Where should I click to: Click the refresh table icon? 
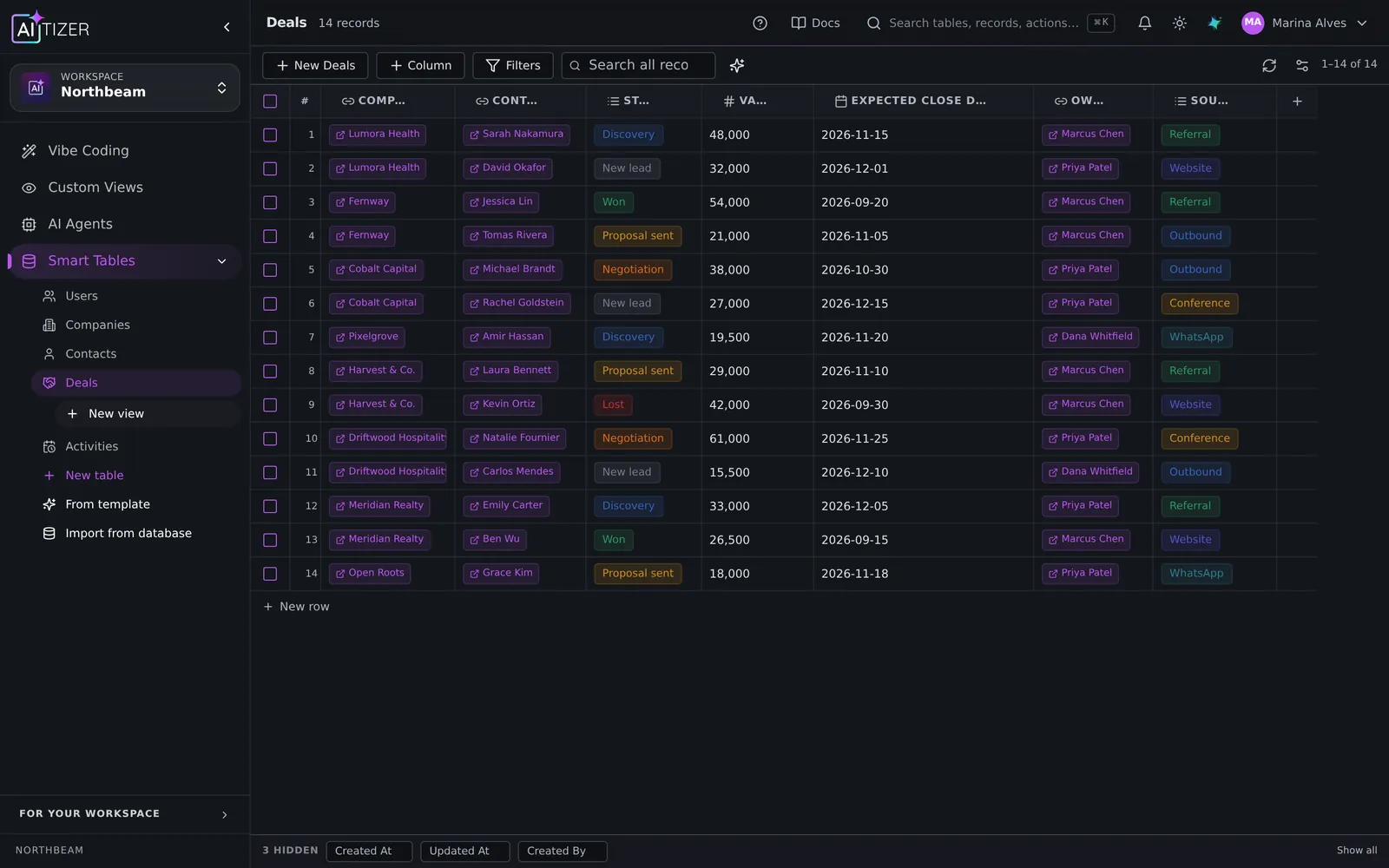(1268, 65)
